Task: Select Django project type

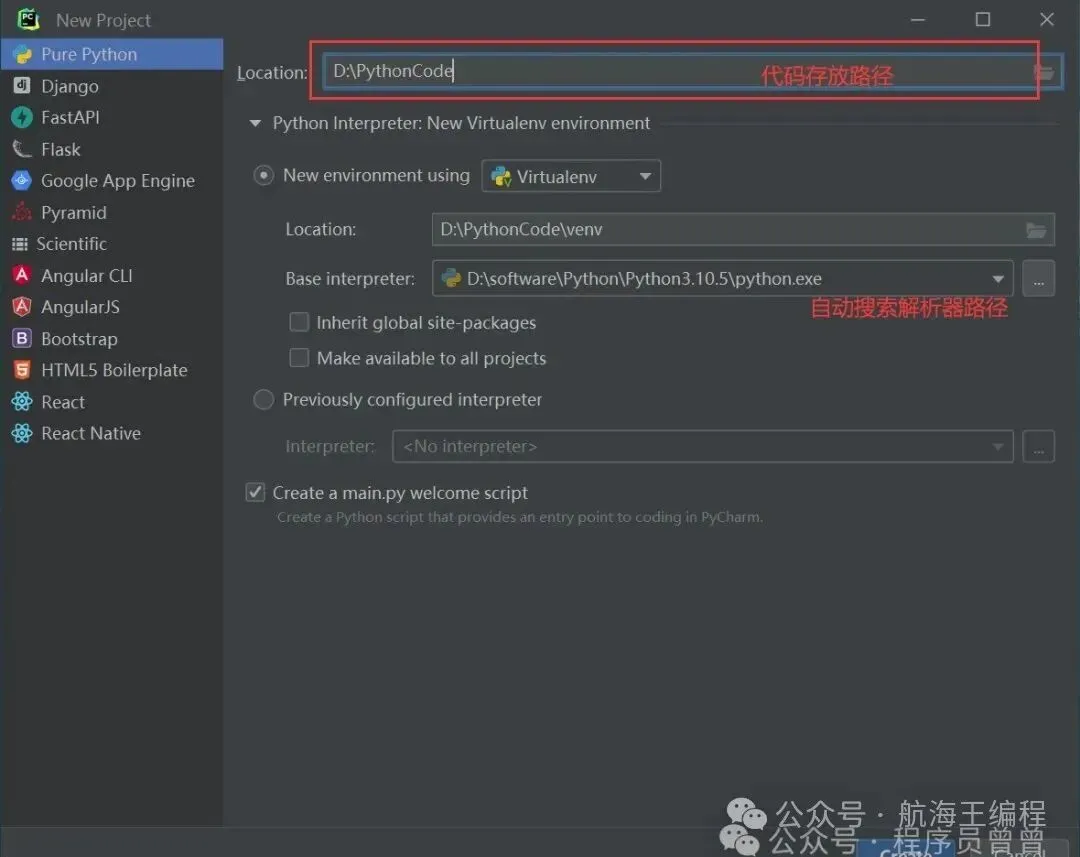Action: (112, 86)
